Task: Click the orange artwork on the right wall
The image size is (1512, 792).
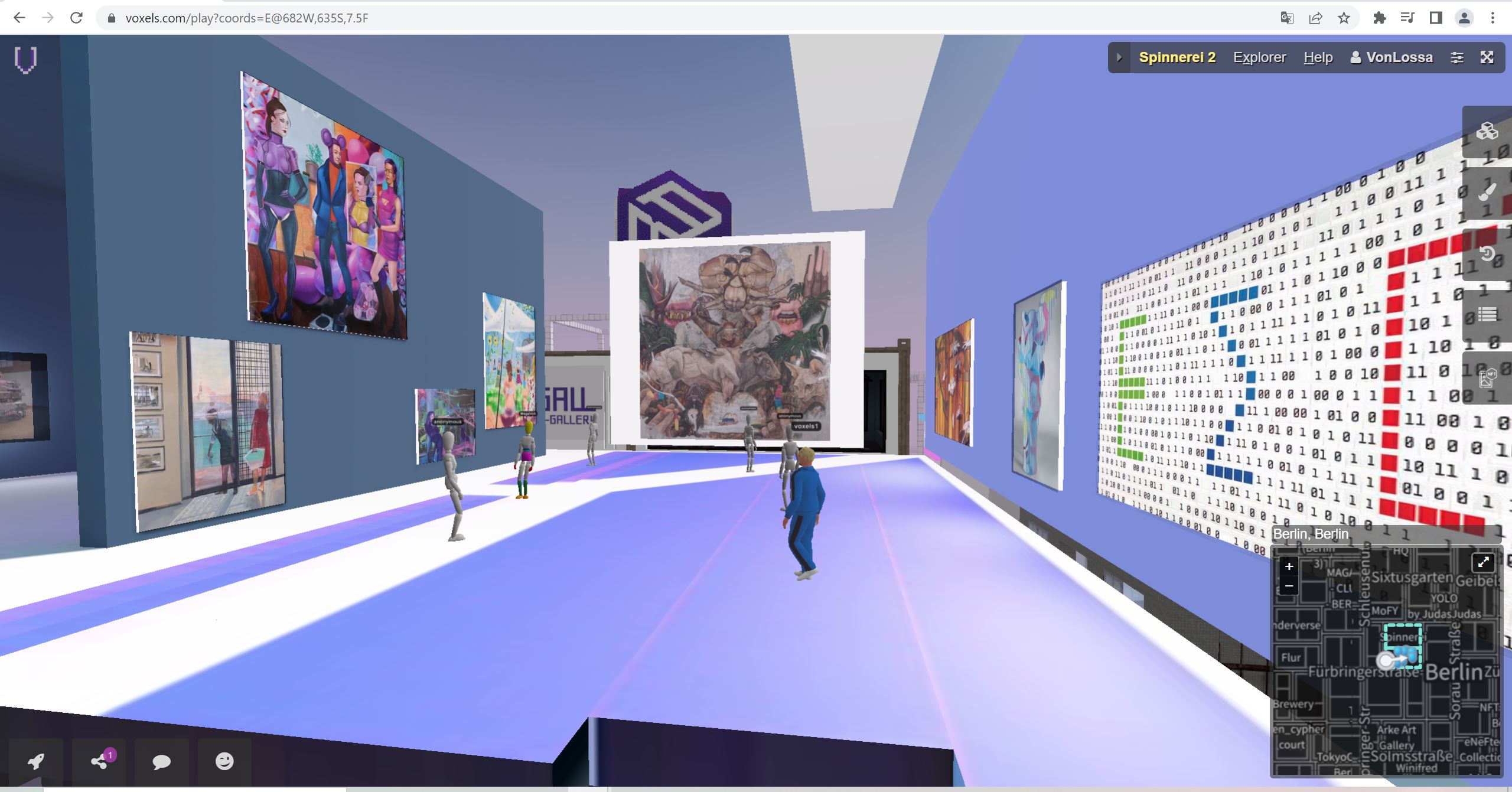Action: (x=954, y=383)
